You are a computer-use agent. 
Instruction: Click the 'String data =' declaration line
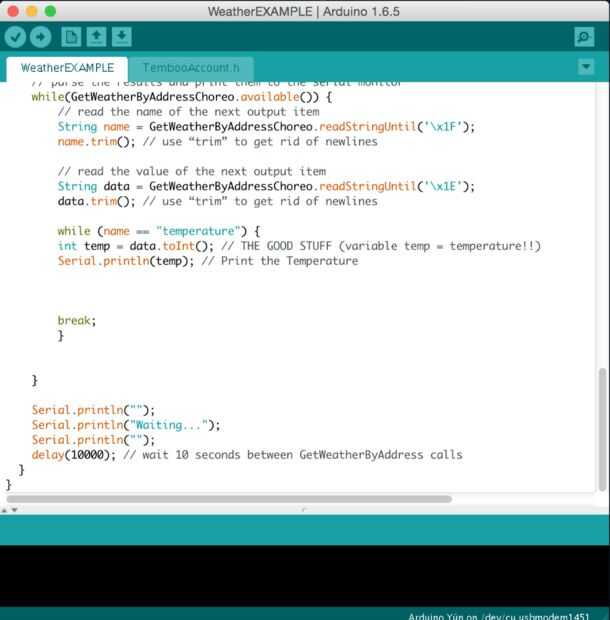(266, 186)
